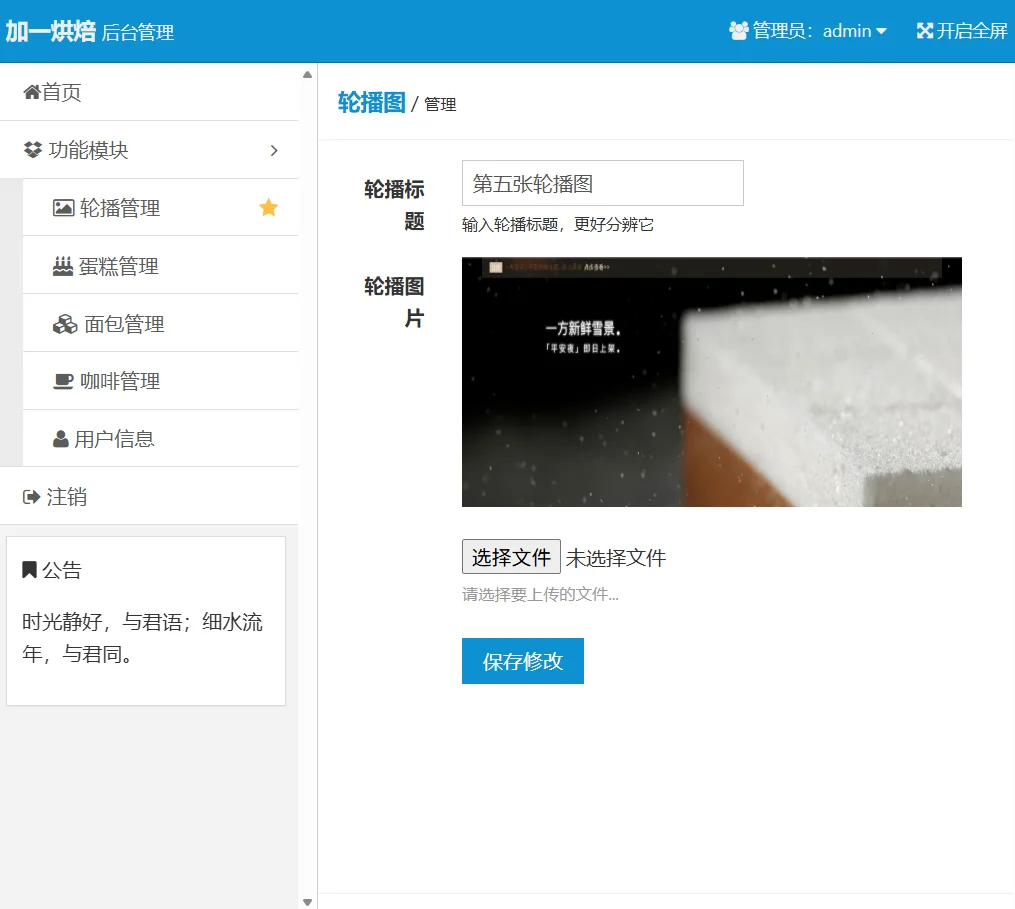Screen dimensions: 1015x909
Task: Click the bookmark icon beside 公告
Action: pyautogui.click(x=28, y=569)
